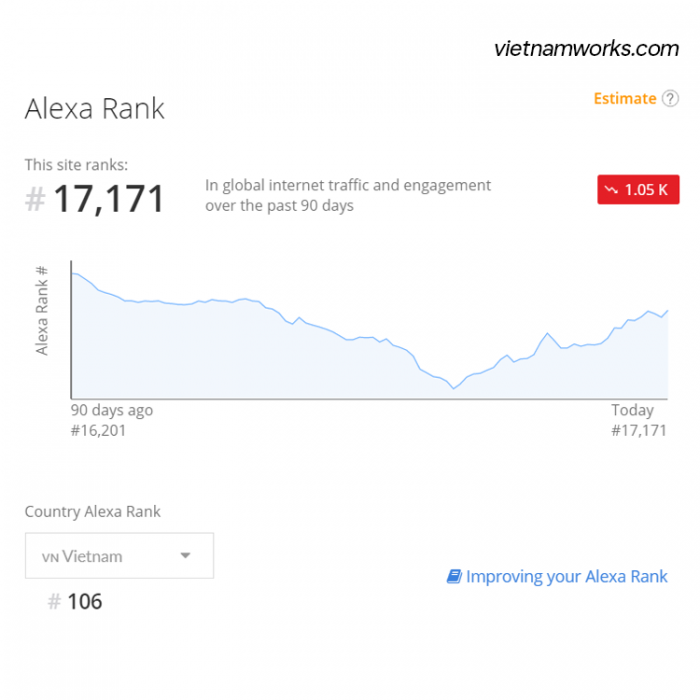This screenshot has width=700, height=700.
Task: Click the gray hash symbol before 17,171
Action: click(35, 199)
